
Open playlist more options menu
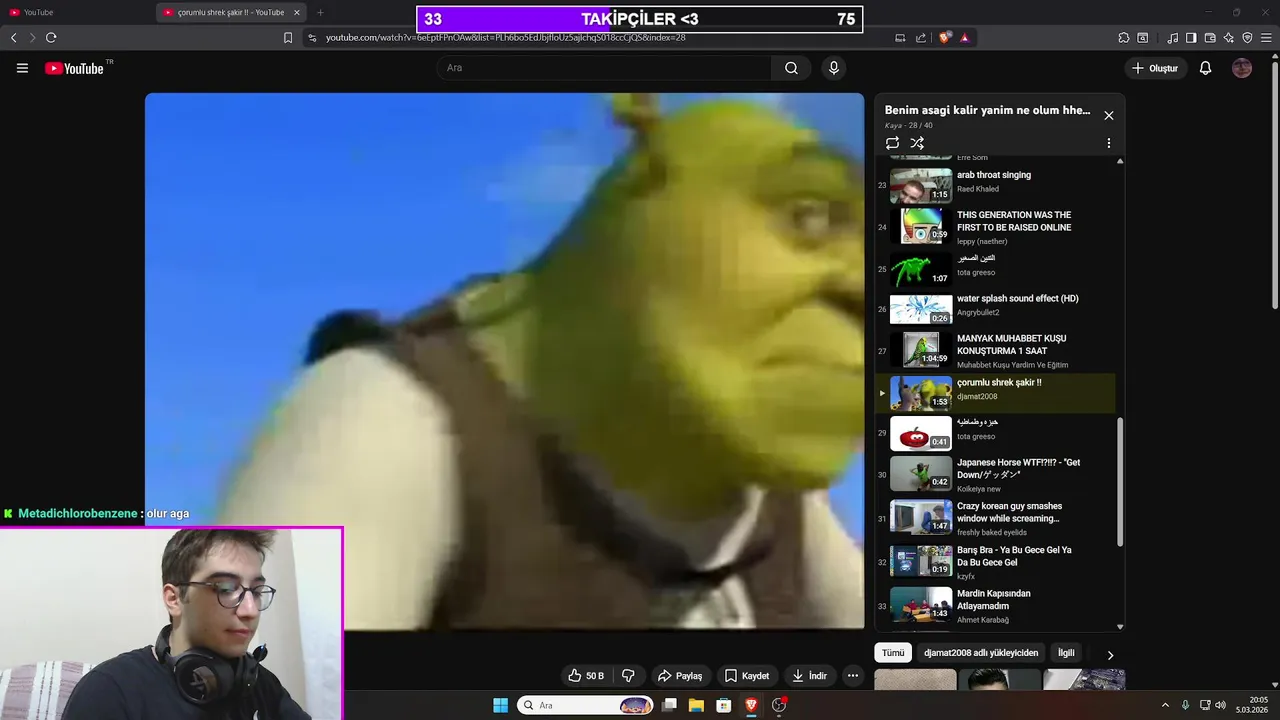1108,143
